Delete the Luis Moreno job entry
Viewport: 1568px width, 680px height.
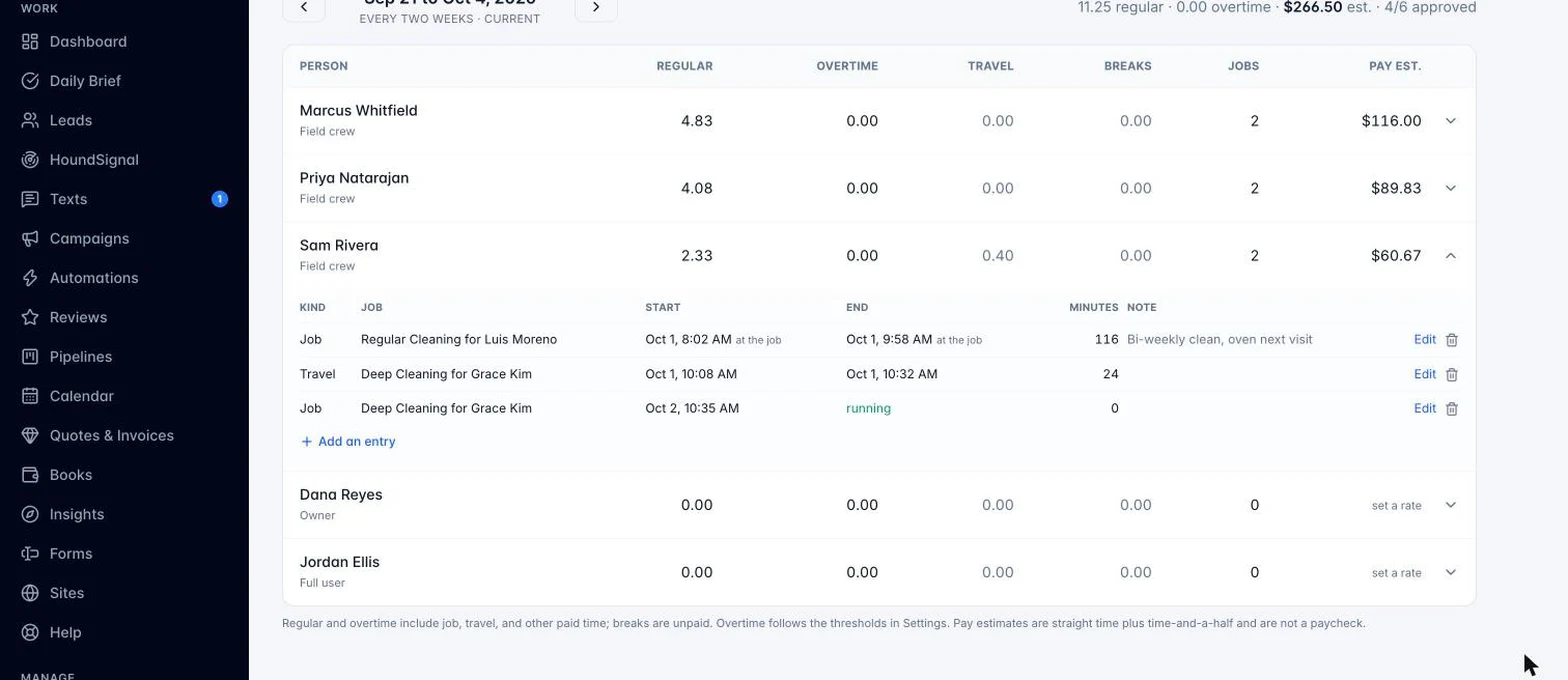pos(1452,340)
